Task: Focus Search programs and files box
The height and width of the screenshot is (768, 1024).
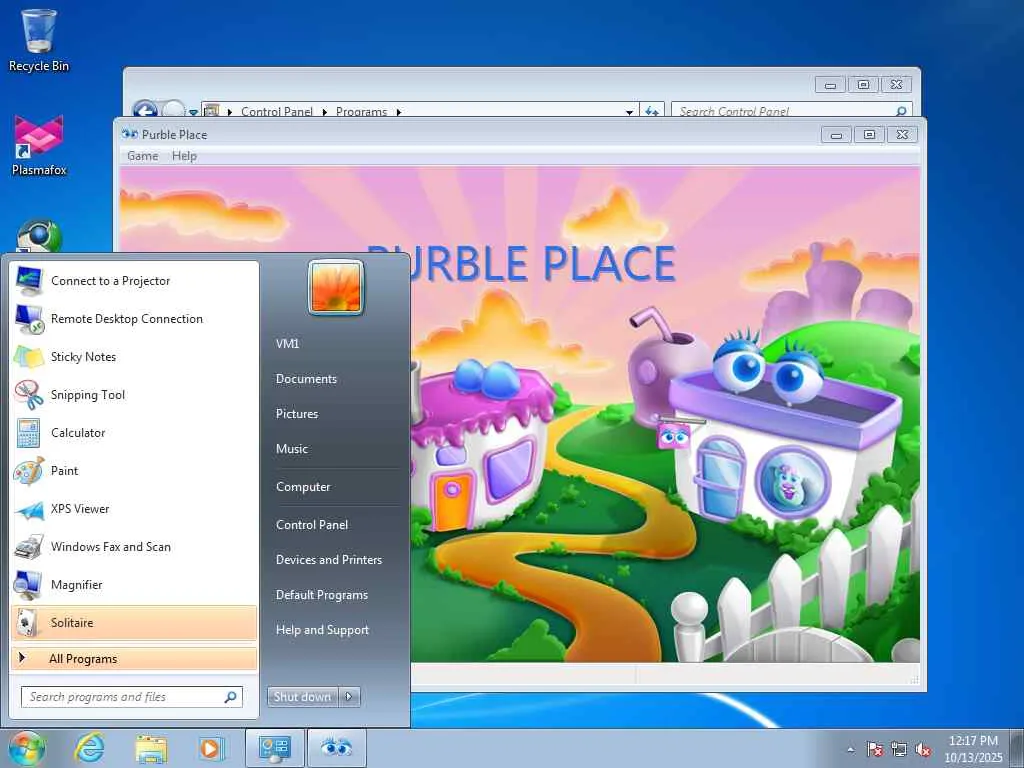Action: (x=132, y=697)
